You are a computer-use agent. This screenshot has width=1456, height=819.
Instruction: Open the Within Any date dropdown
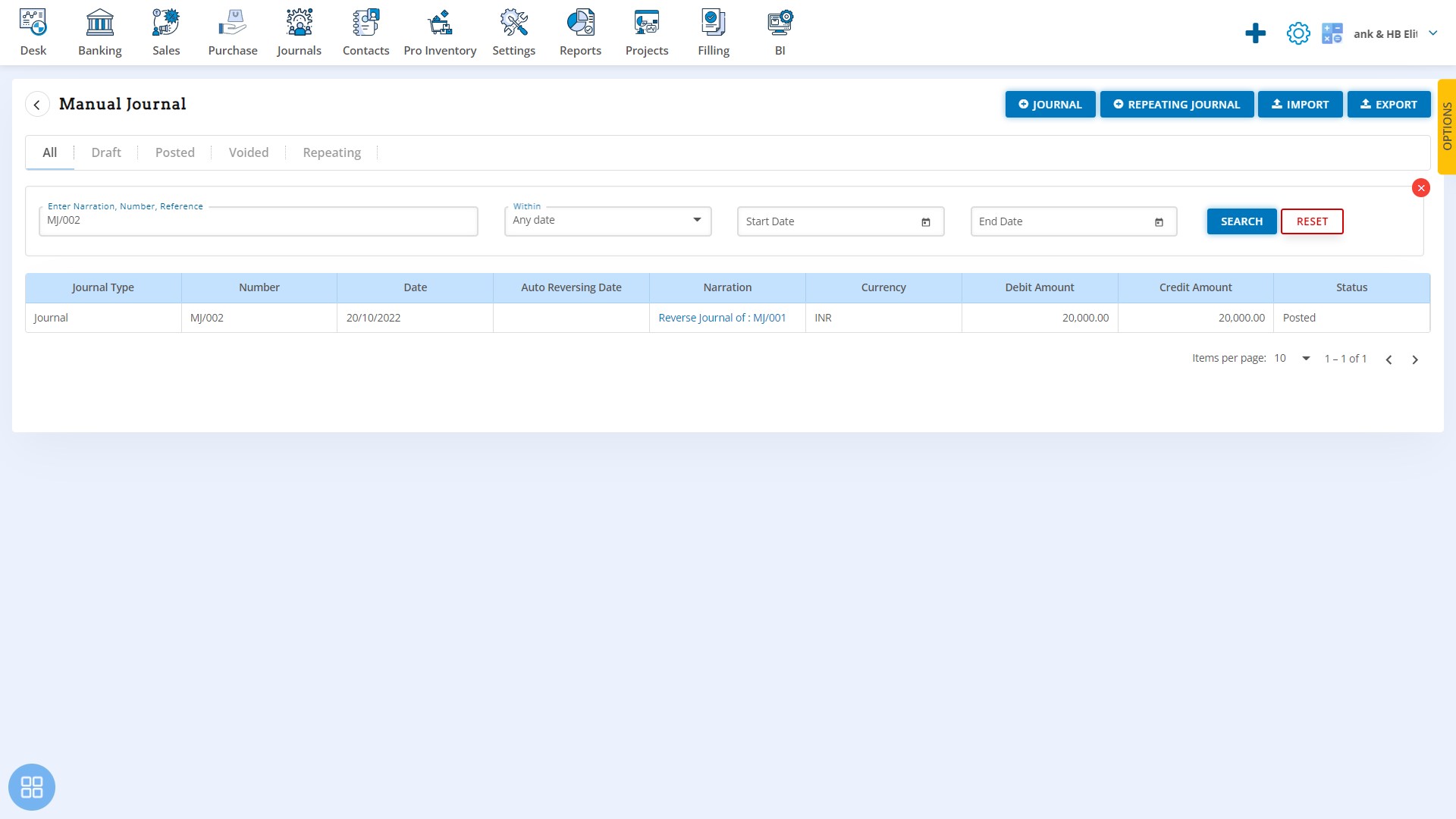pyautogui.click(x=607, y=221)
